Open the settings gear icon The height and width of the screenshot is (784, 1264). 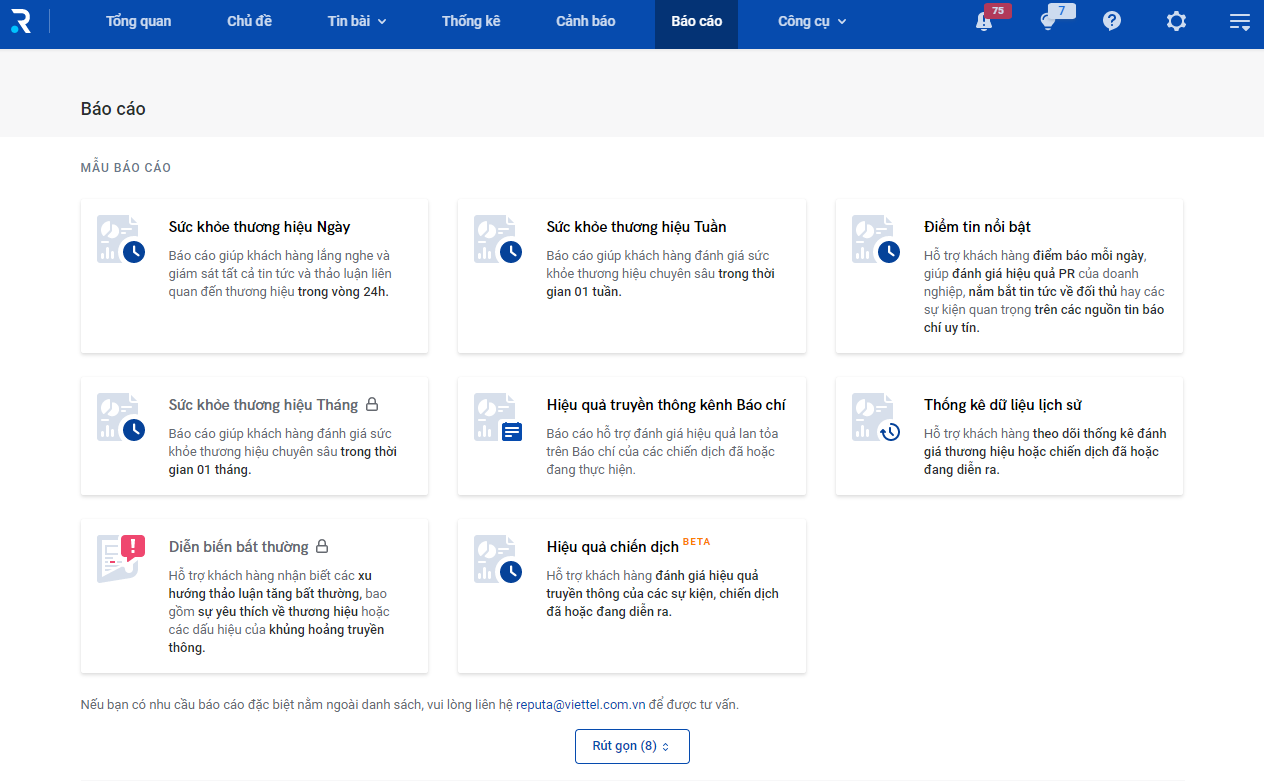[1176, 21]
